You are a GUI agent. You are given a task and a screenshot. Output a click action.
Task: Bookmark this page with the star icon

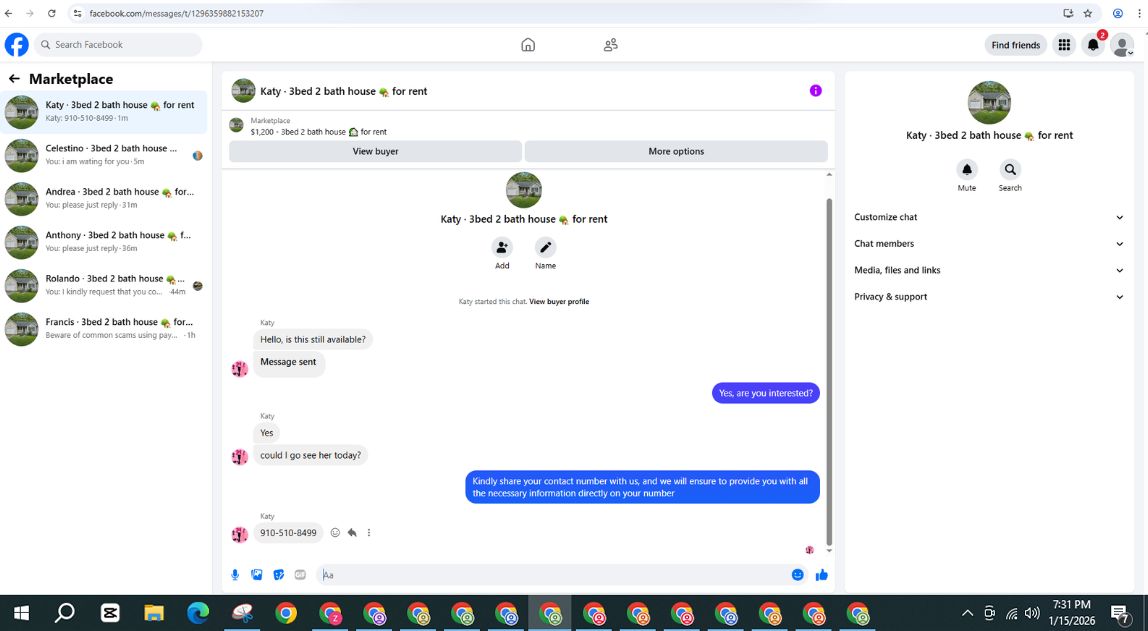coord(1088,13)
